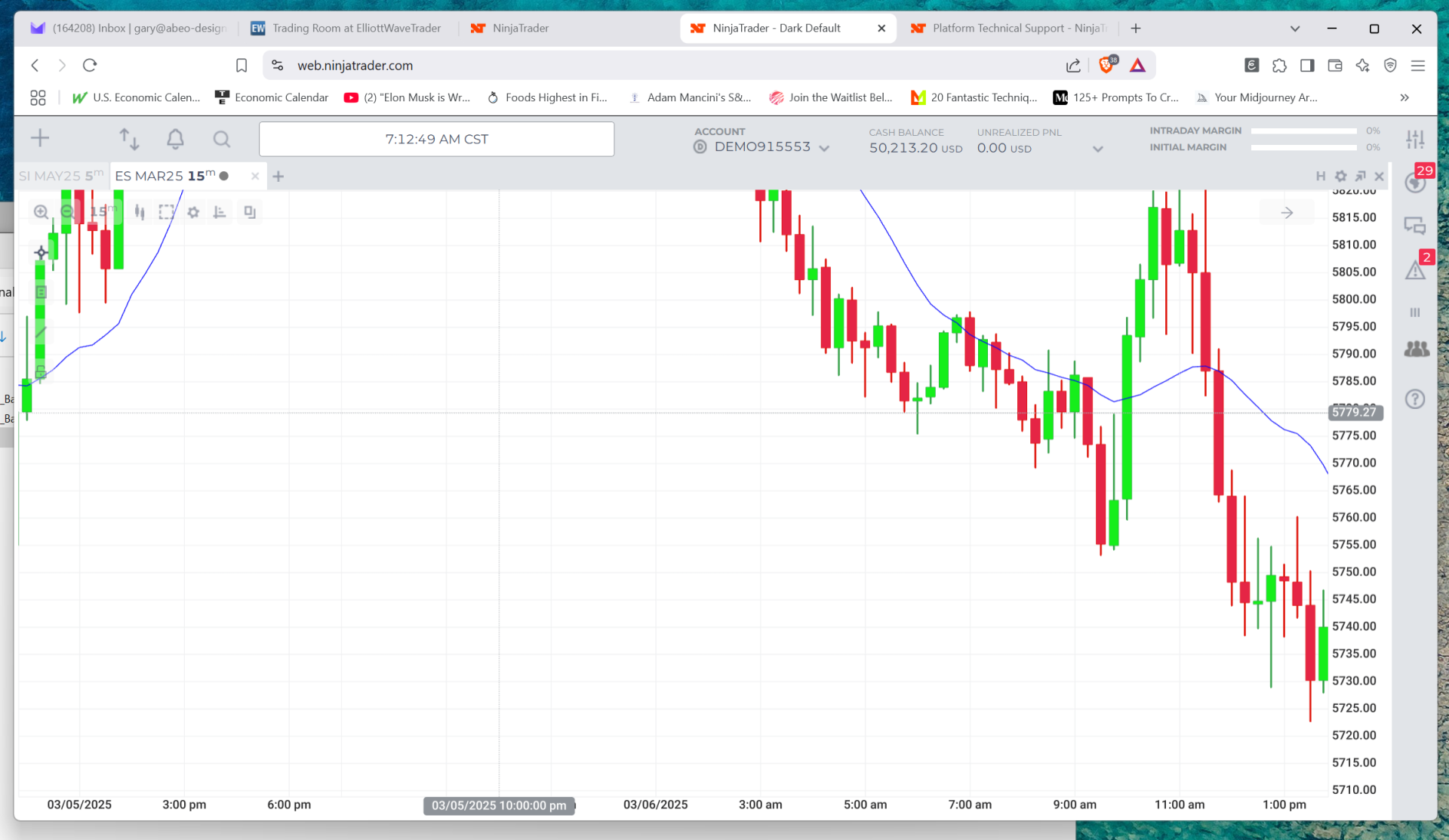Open chart toolbar settings gear

pos(193,212)
